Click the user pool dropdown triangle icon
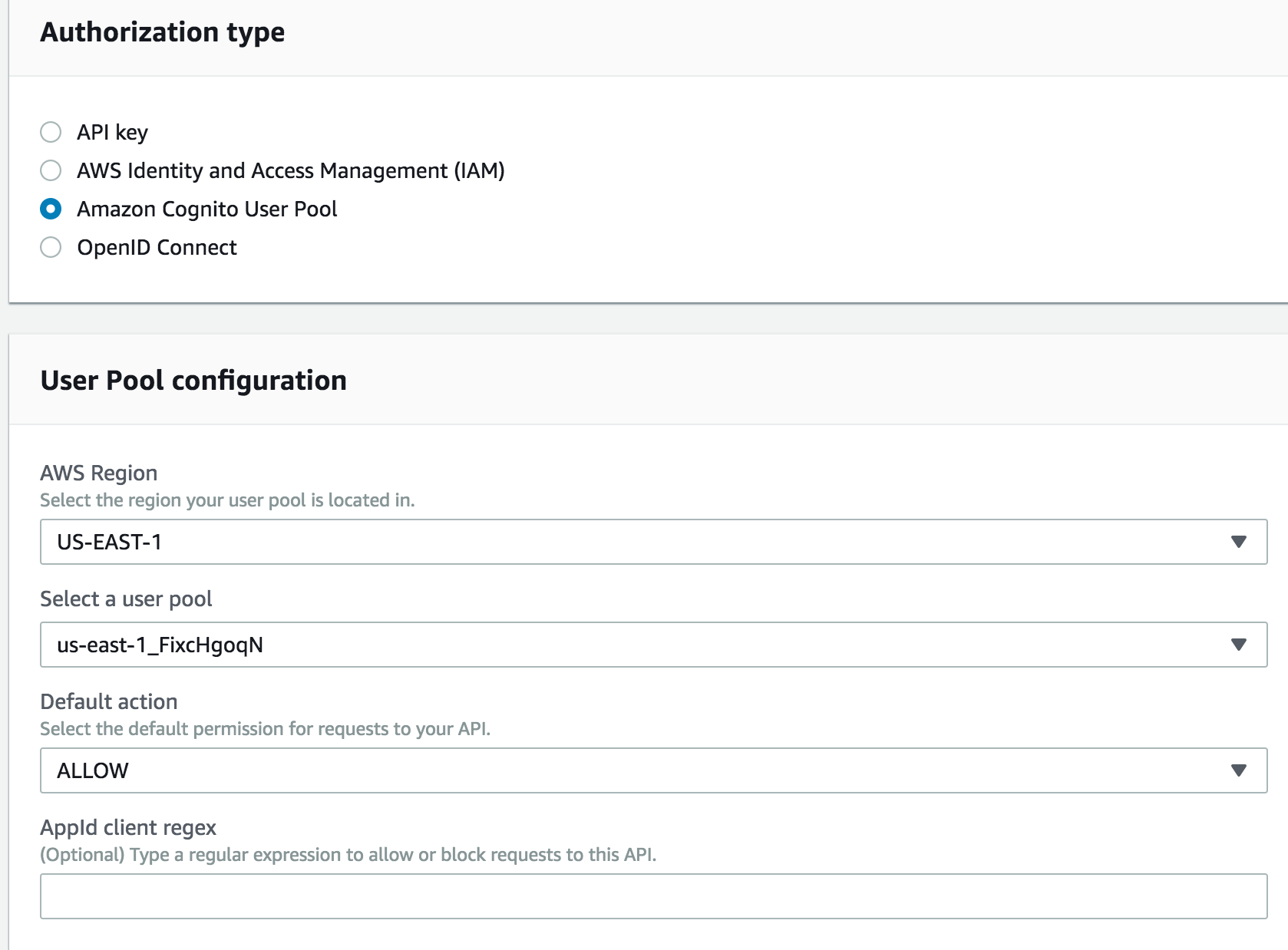 tap(1238, 645)
